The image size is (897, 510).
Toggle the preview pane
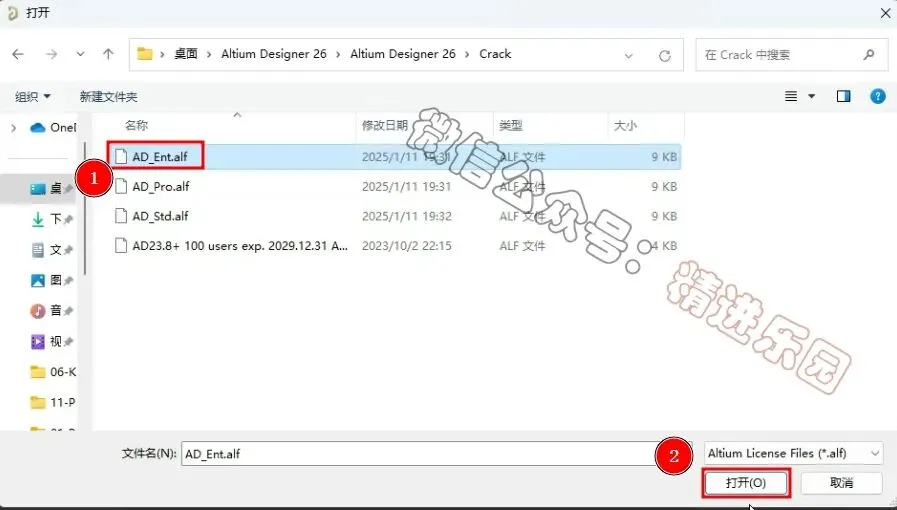[x=844, y=96]
